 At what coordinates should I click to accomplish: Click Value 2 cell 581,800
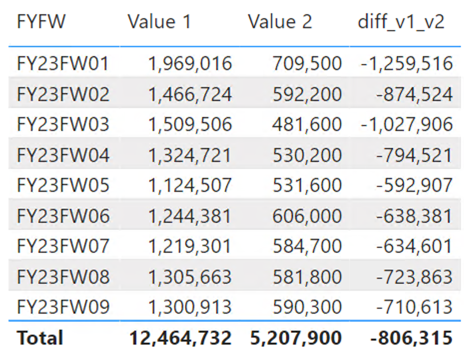click(307, 277)
